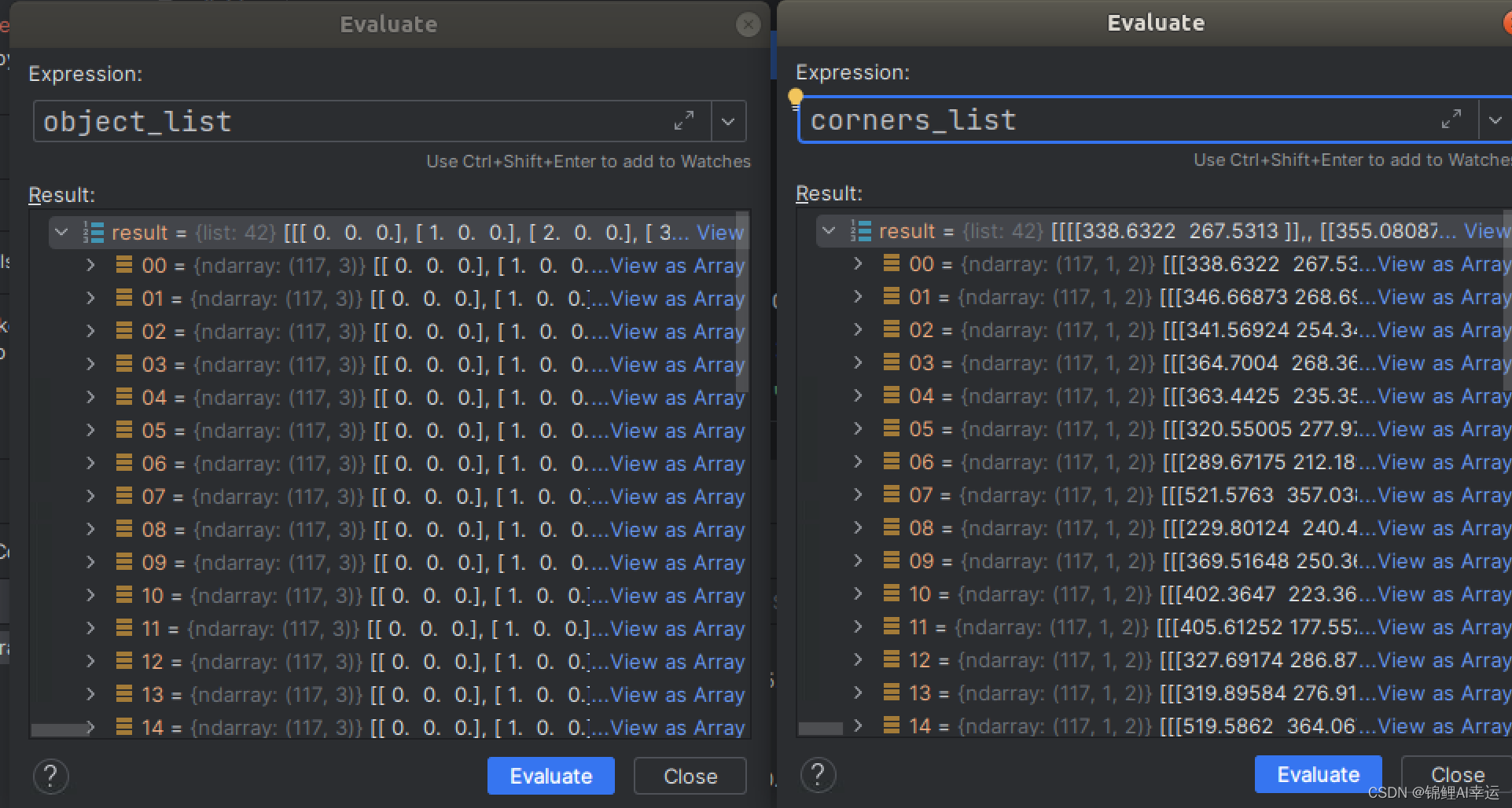Expand the object_list expression field editor
The height and width of the screenshot is (808, 1512).
[683, 121]
